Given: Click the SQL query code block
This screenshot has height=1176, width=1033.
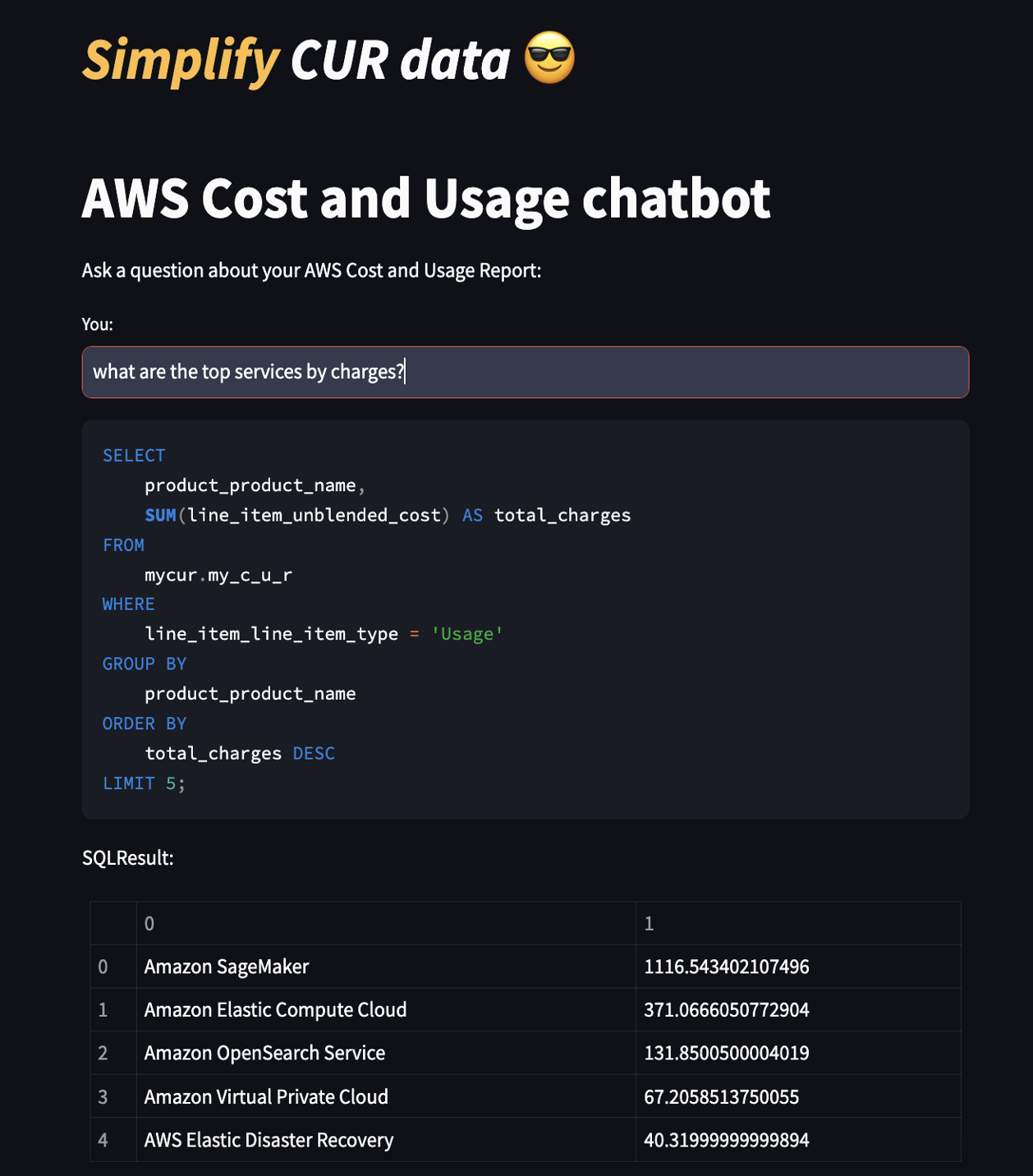Looking at the screenshot, I should click(x=526, y=618).
